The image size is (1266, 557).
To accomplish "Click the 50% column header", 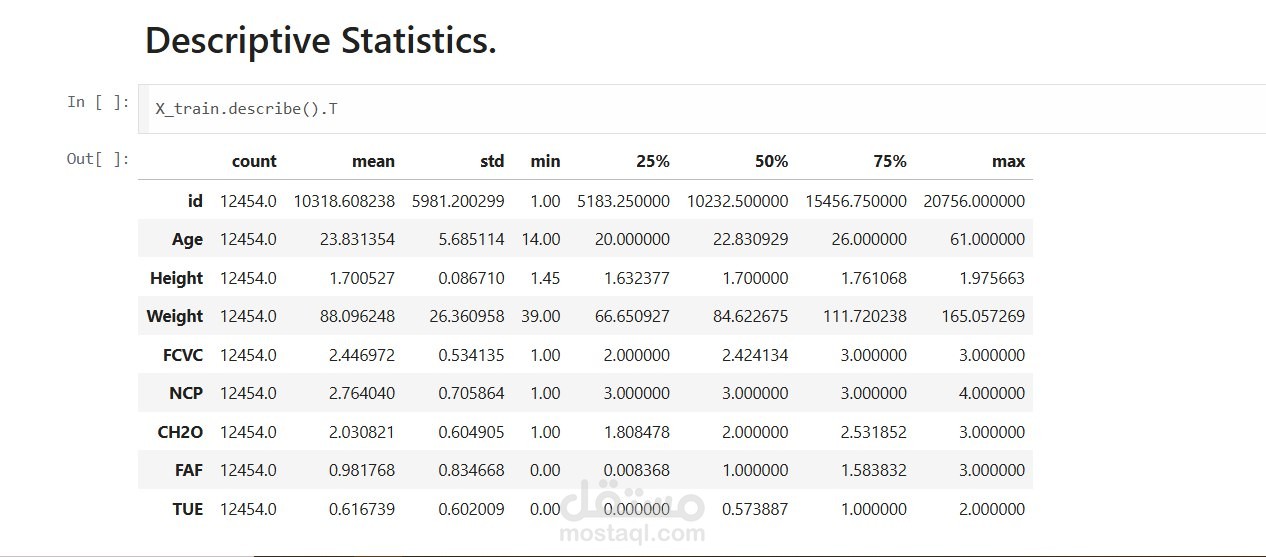I will tap(771, 161).
